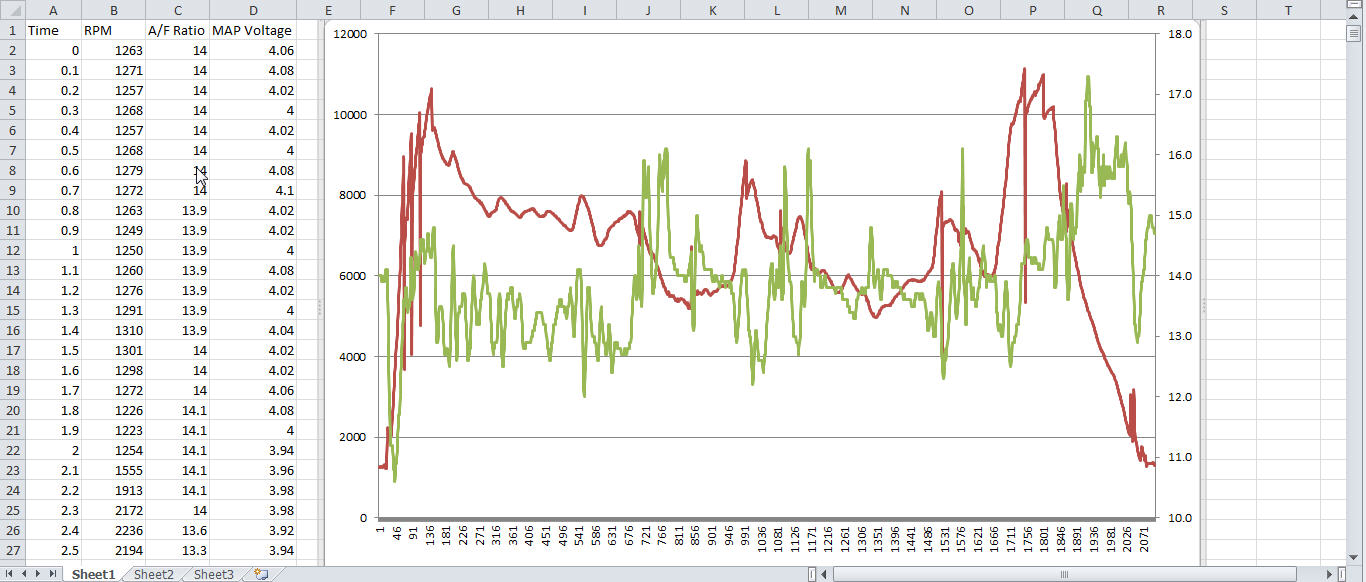The image size is (1366, 582).
Task: Click the next sheet navigation arrow
Action: pyautogui.click(x=38, y=574)
